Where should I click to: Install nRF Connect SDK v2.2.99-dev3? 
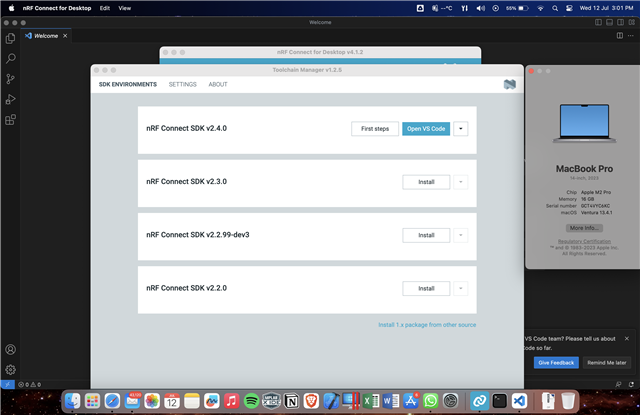[x=426, y=235]
